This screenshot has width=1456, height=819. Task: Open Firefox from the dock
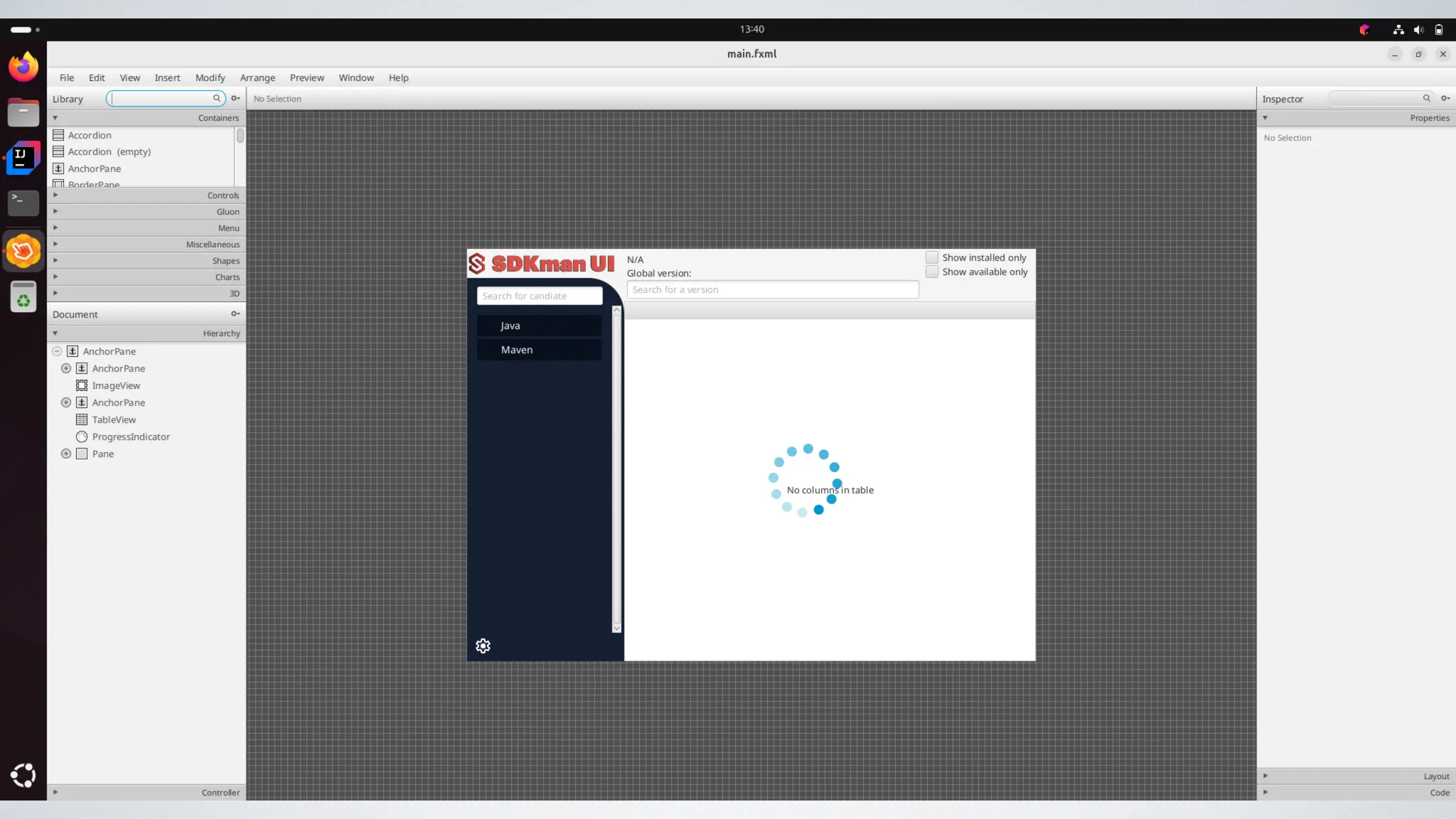click(x=23, y=68)
